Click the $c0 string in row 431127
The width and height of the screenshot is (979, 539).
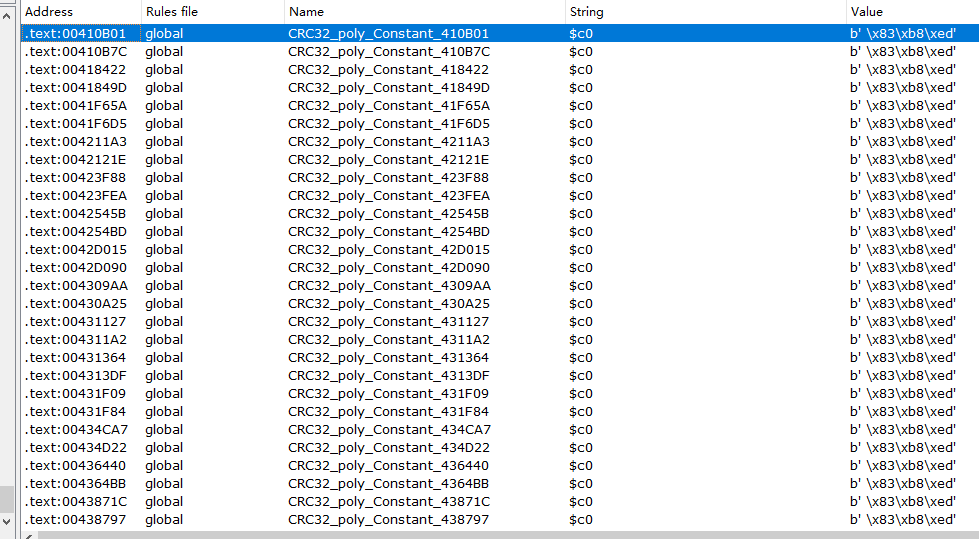click(x=581, y=322)
